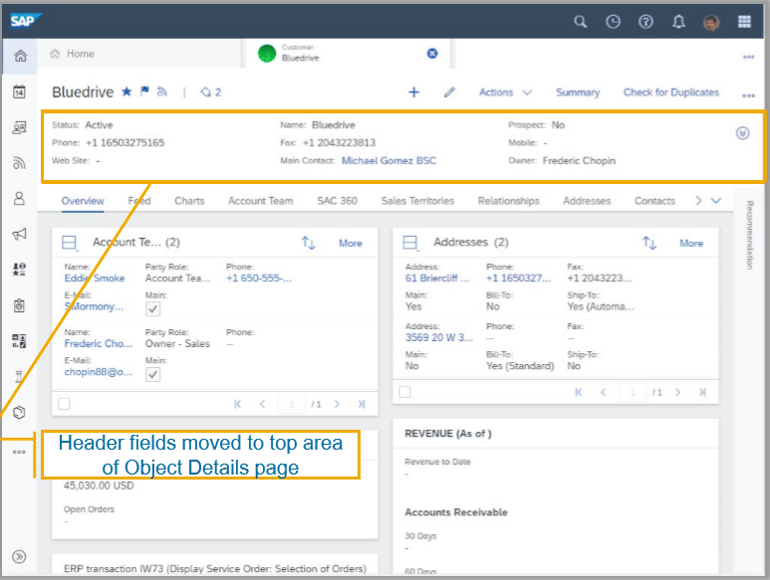Image resolution: width=770 pixels, height=580 pixels.
Task: Open the Eddie Smoke link
Action: click(94, 278)
